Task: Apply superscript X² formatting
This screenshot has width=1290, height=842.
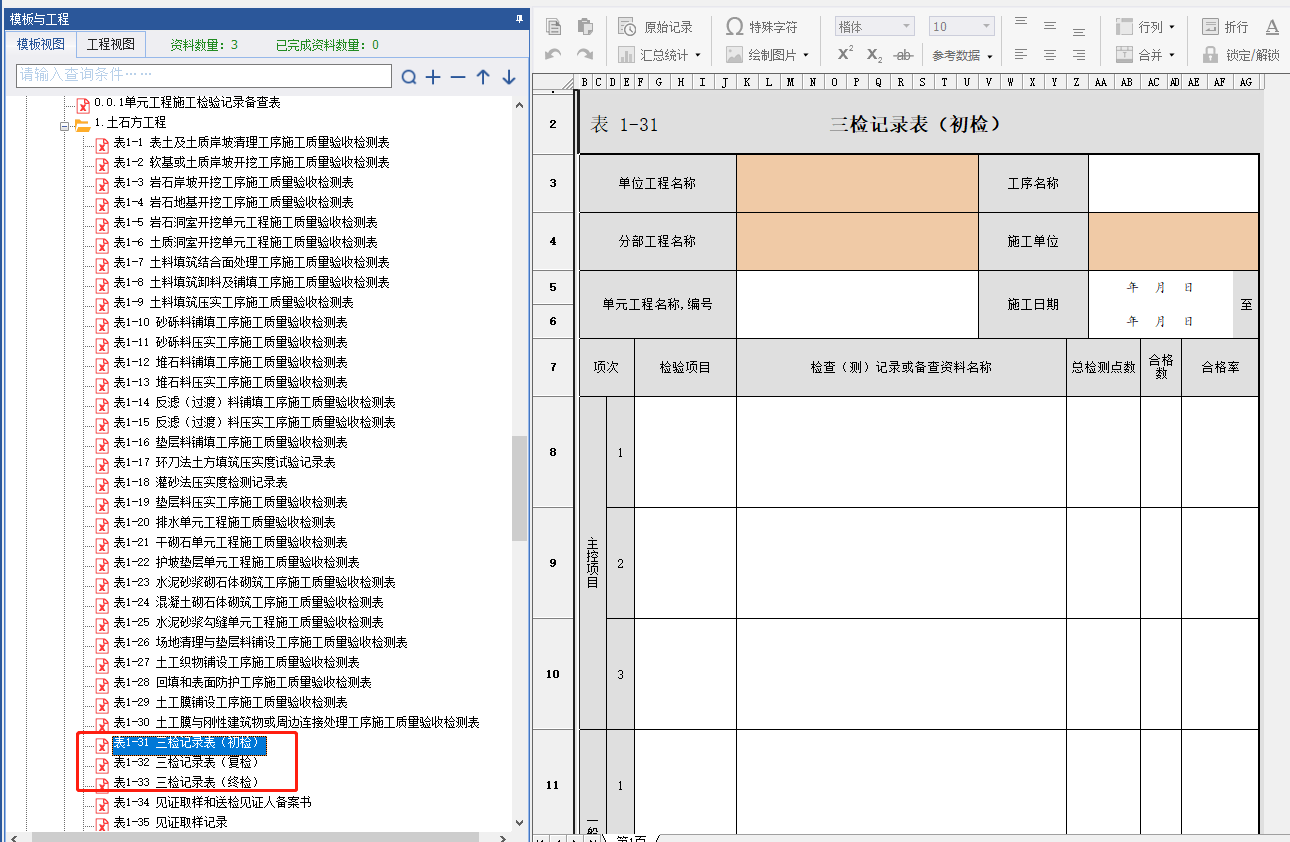Action: coord(845,54)
